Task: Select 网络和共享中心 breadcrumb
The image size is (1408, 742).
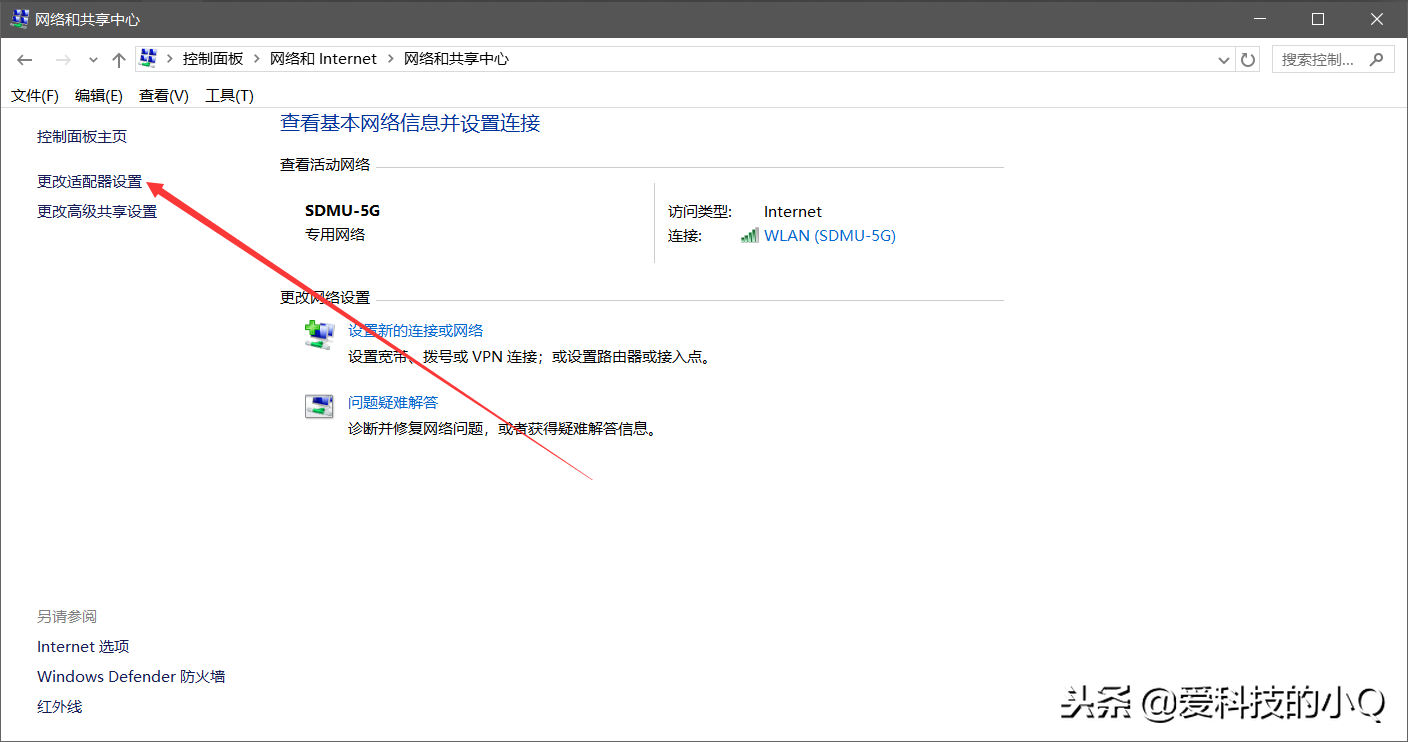Action: (456, 59)
